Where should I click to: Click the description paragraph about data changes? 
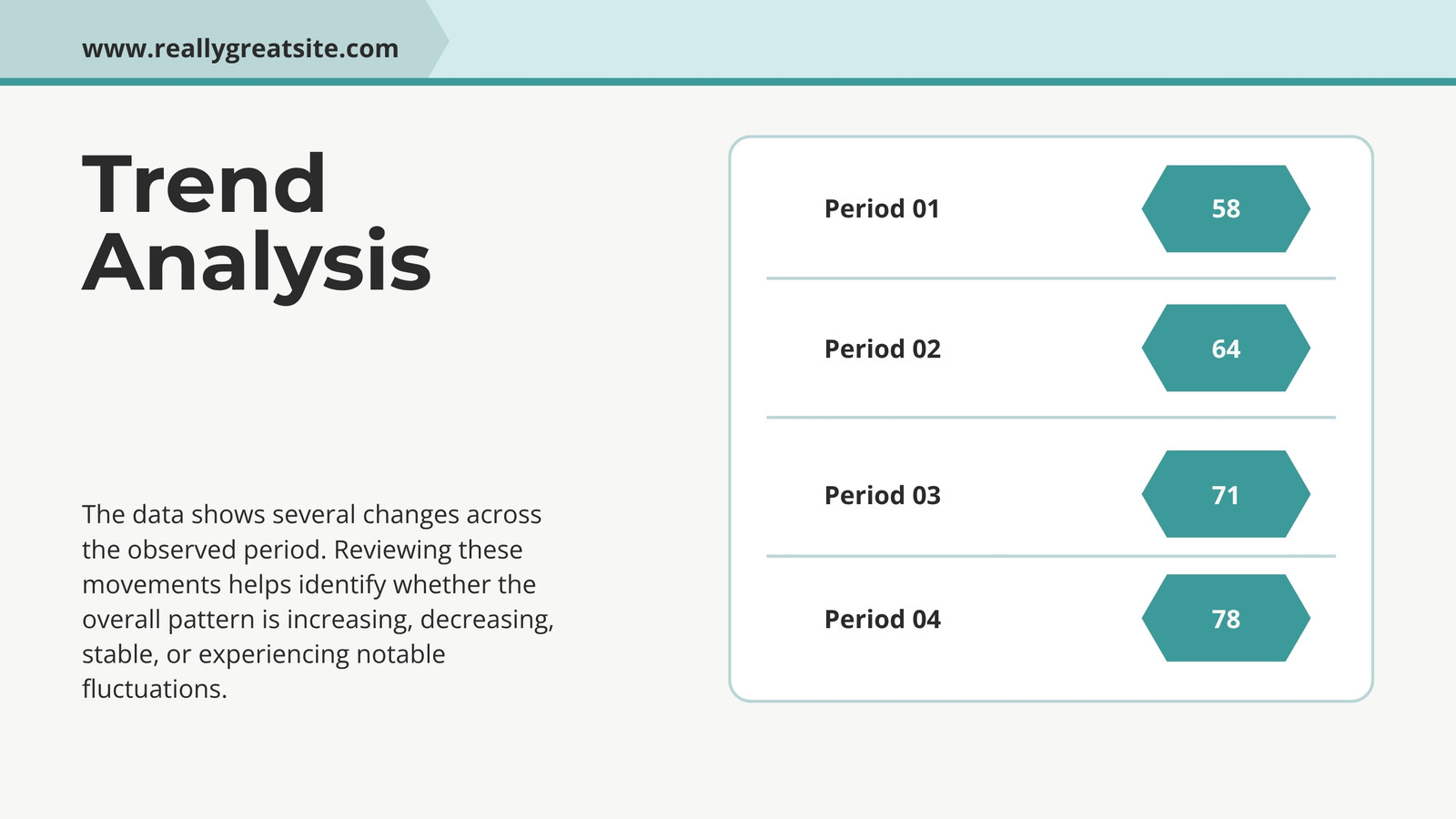coord(318,602)
